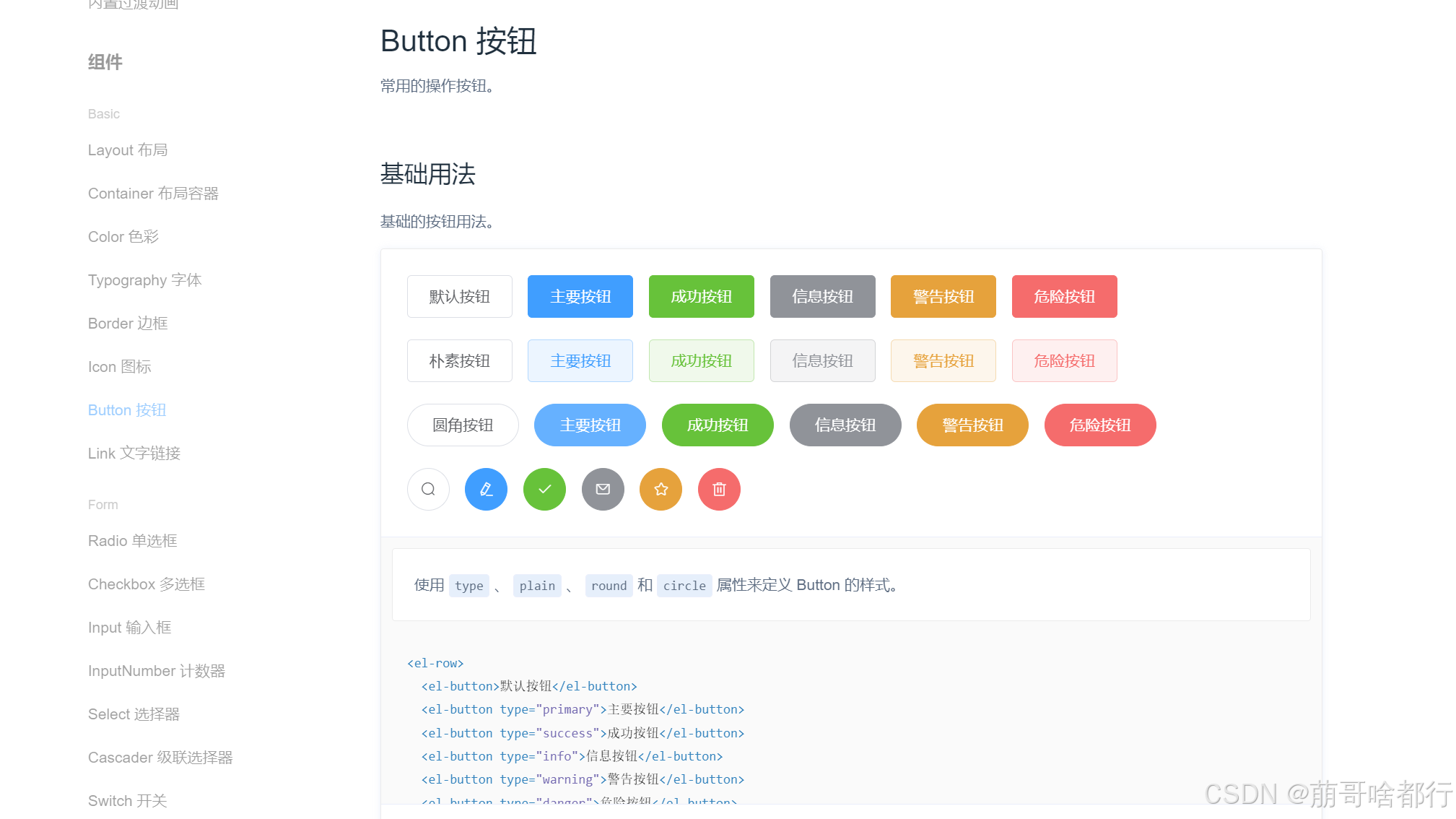Click the 朴素按钮 plain button
Image resolution: width=1456 pixels, height=819 pixels.
(460, 360)
